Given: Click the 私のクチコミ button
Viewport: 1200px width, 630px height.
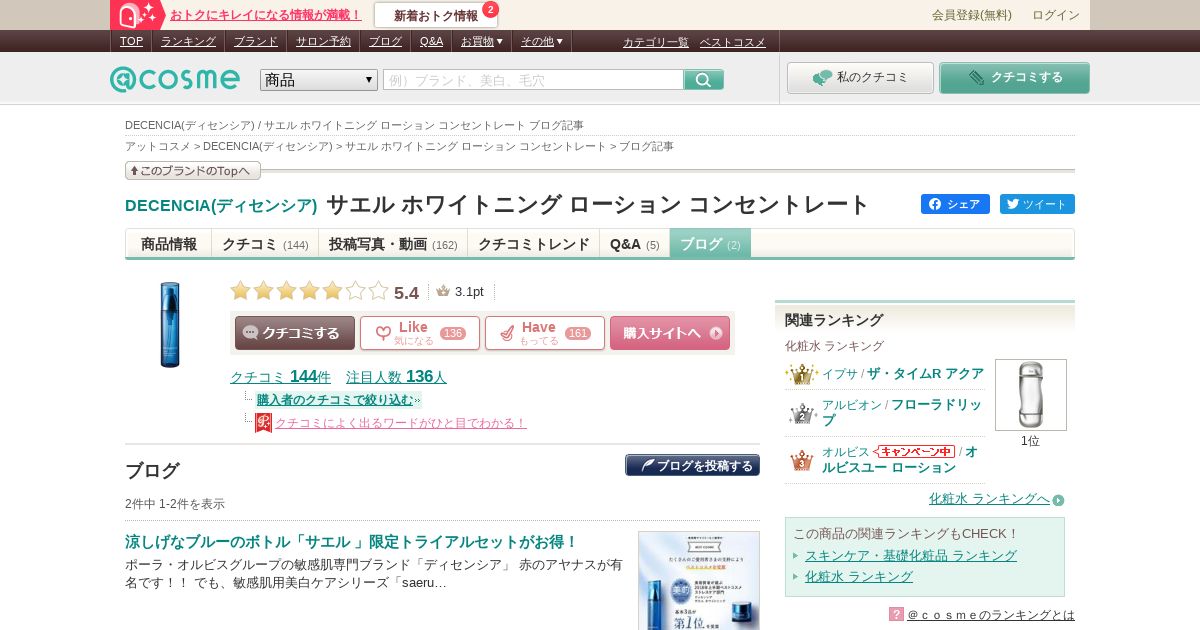Looking at the screenshot, I should point(860,78).
